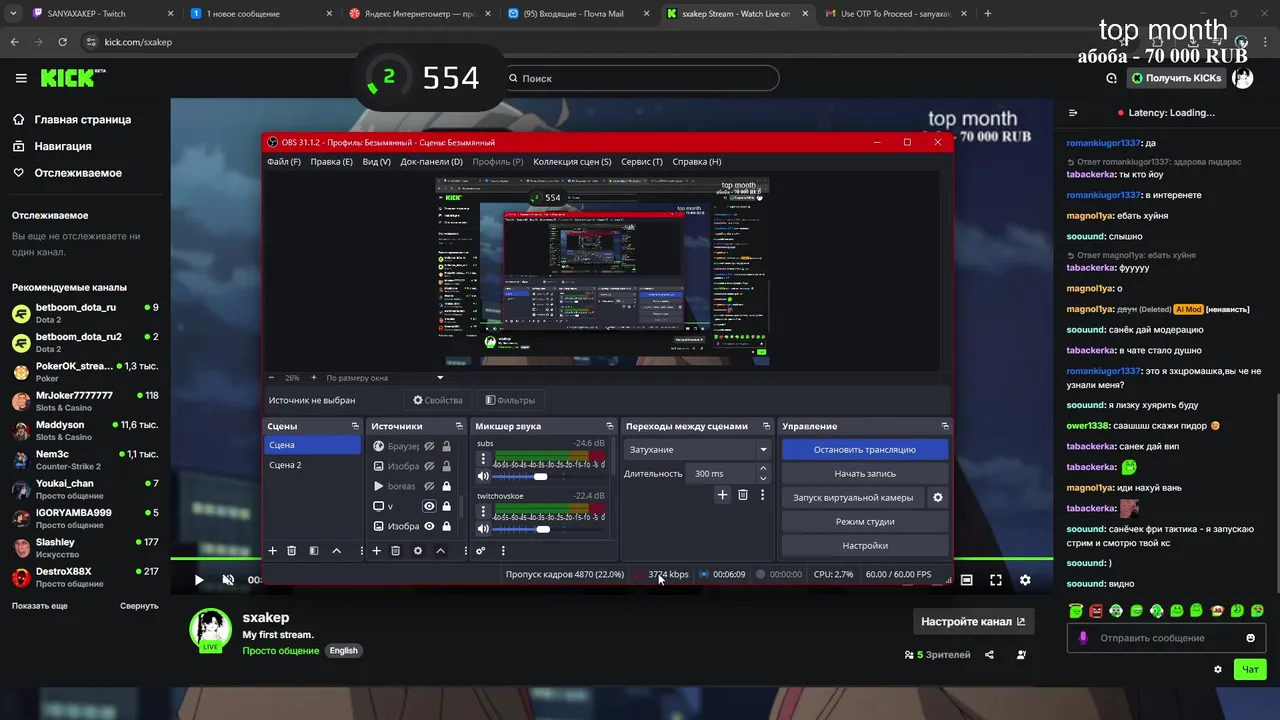Screen dimensions: 1280x720
Task: Share the sxakep stream
Action: click(x=989, y=655)
